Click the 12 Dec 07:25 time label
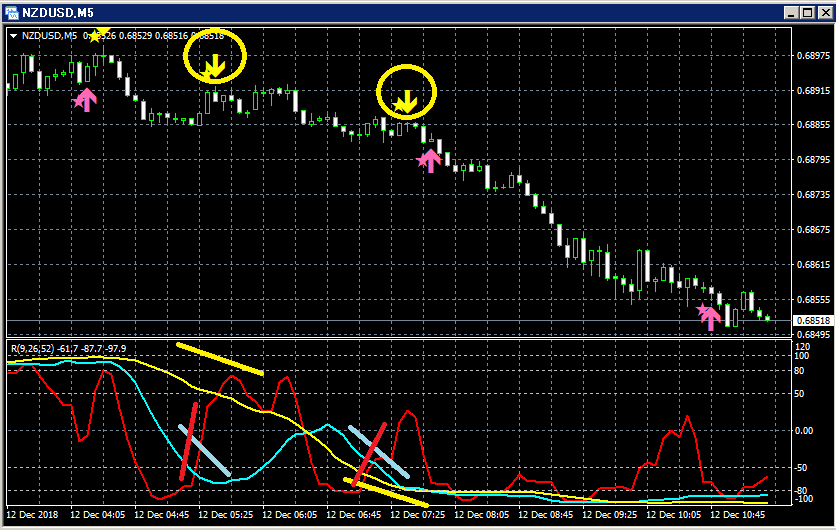The height and width of the screenshot is (530, 836). tap(417, 515)
